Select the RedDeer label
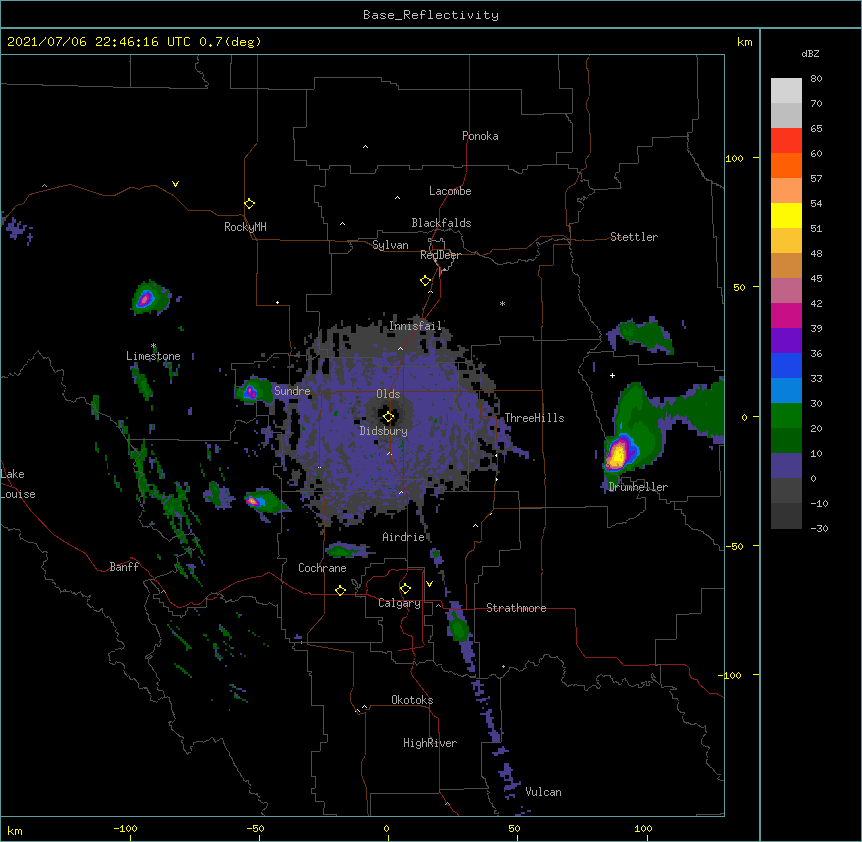The image size is (862, 842). (x=440, y=255)
